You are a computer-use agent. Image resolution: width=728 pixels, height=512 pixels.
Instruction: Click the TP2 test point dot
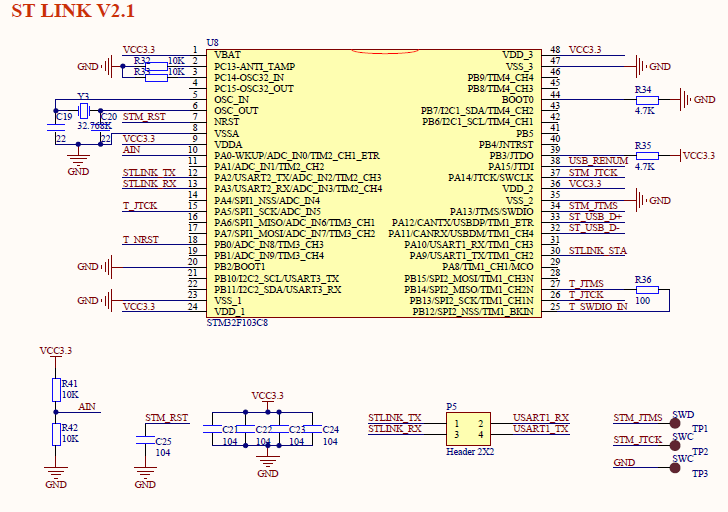click(x=675, y=446)
